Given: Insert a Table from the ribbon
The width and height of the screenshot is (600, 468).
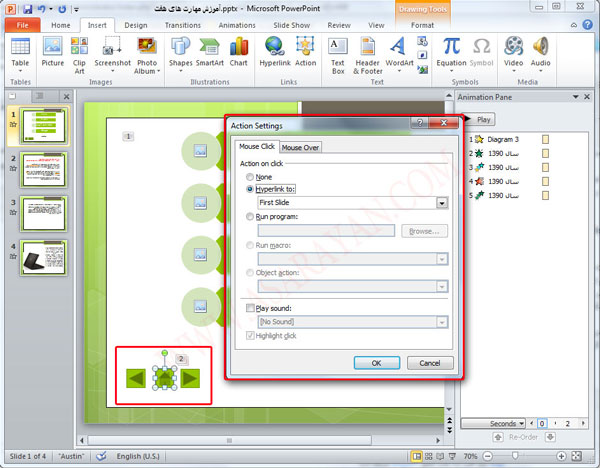Looking at the screenshot, I should (x=20, y=52).
